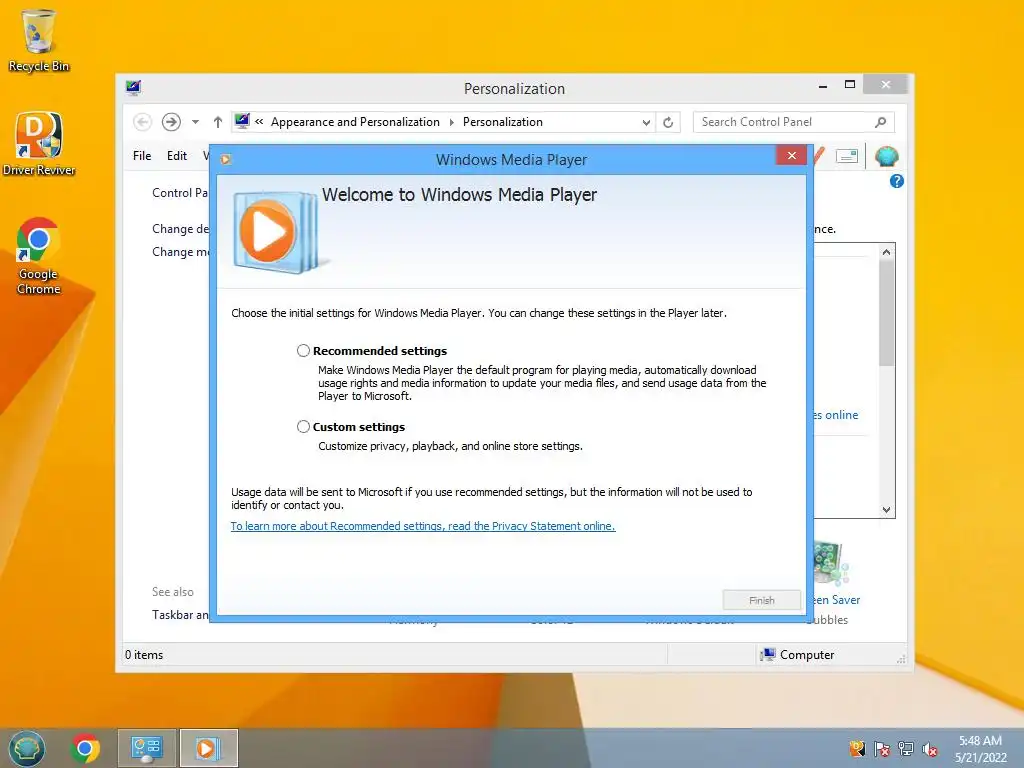
Task: Click the Personalization window title icon
Action: coord(134,88)
